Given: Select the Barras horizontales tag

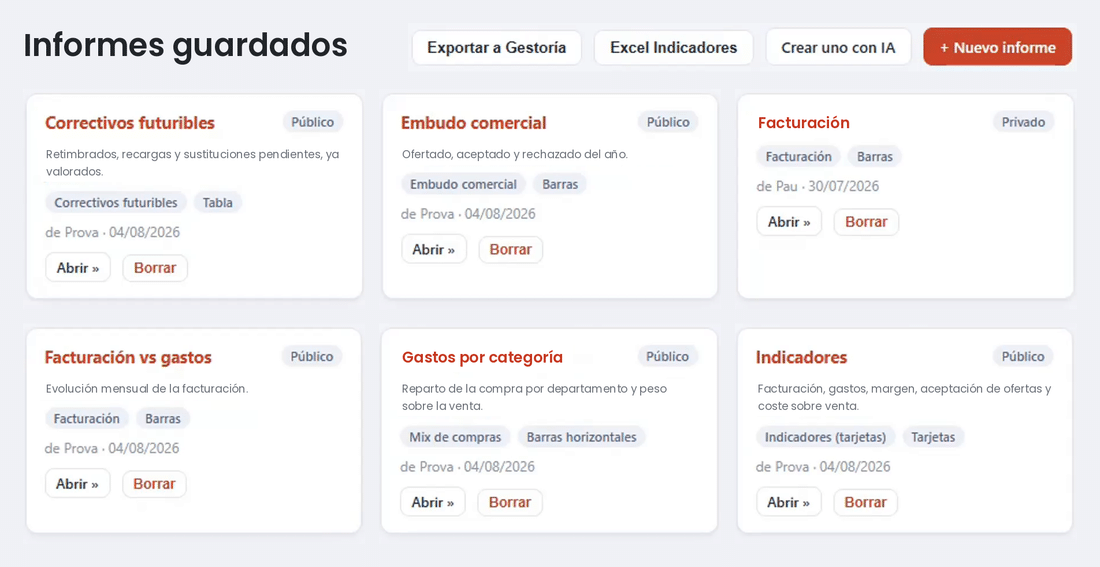Looking at the screenshot, I should coord(582,437).
